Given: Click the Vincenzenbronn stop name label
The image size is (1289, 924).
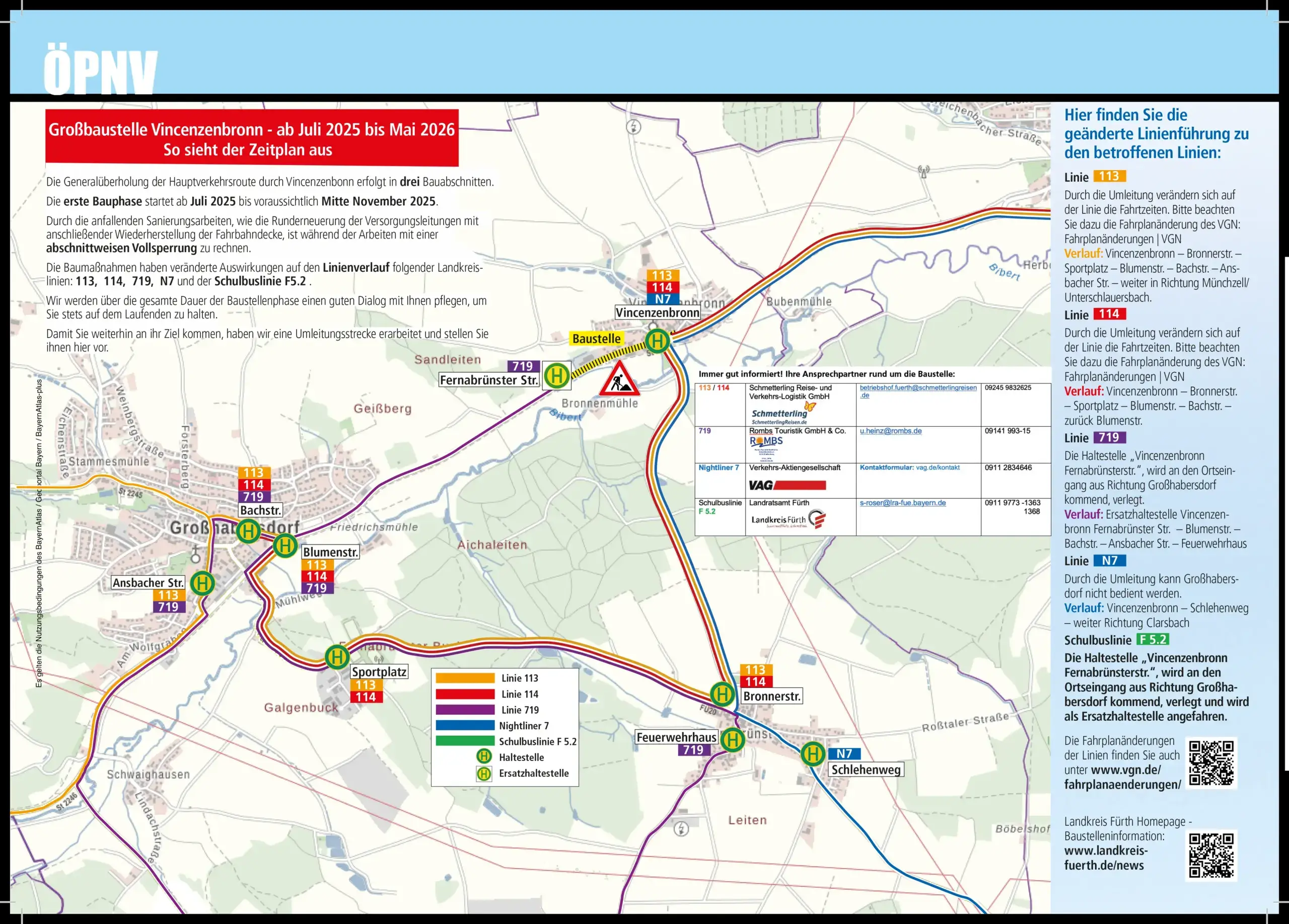Looking at the screenshot, I should (x=658, y=313).
